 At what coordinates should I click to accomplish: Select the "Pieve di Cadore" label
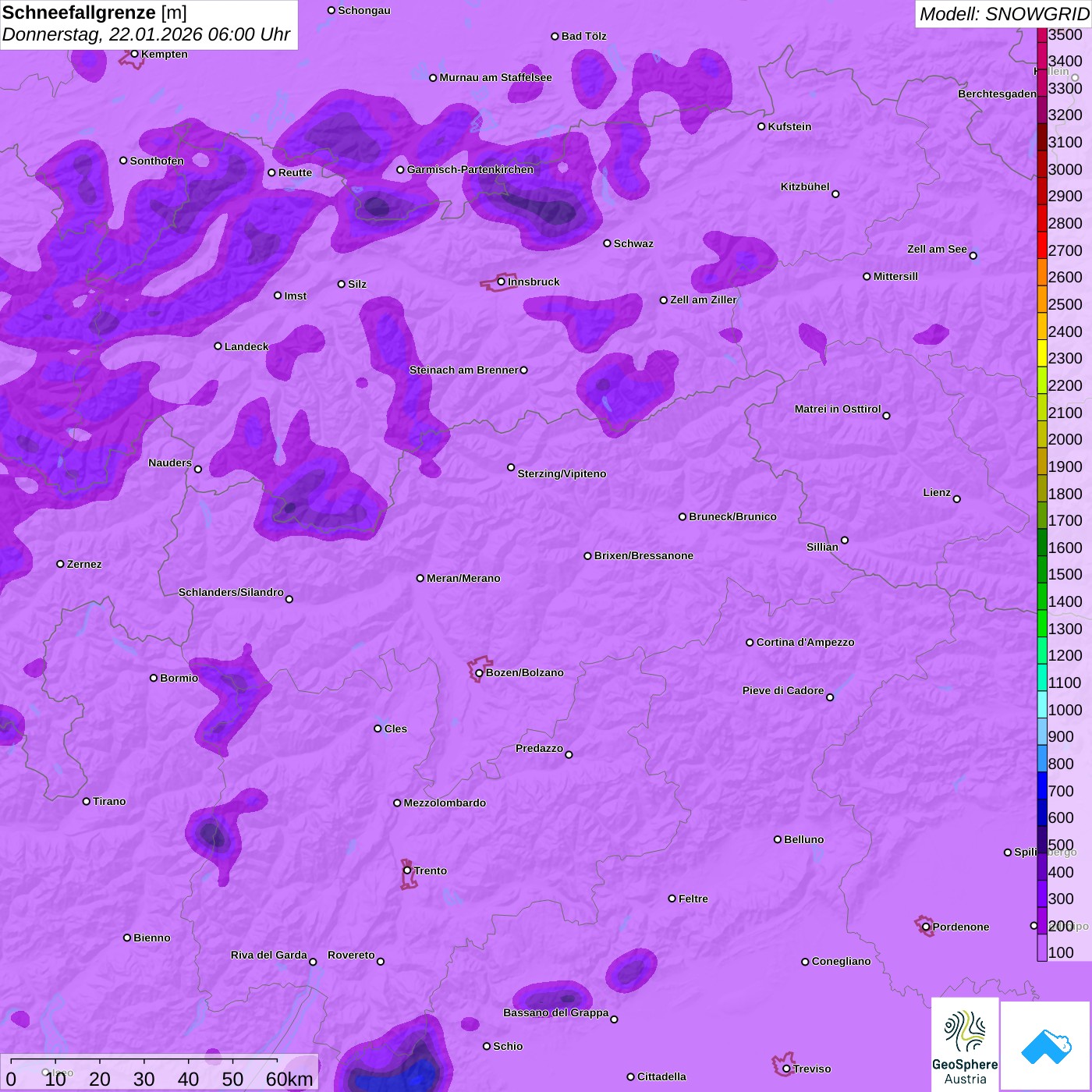tap(783, 690)
